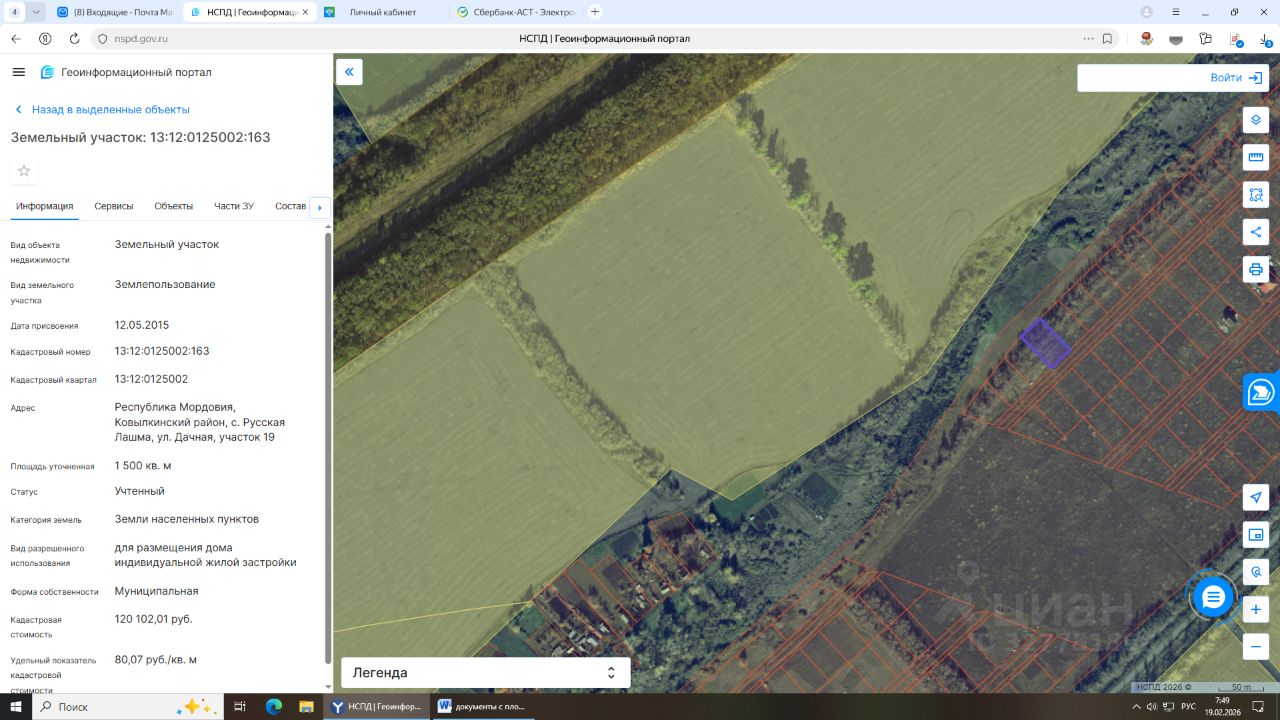Viewport: 1280px width, 720px height.
Task: Switch to the Объекты tab
Action: click(174, 206)
